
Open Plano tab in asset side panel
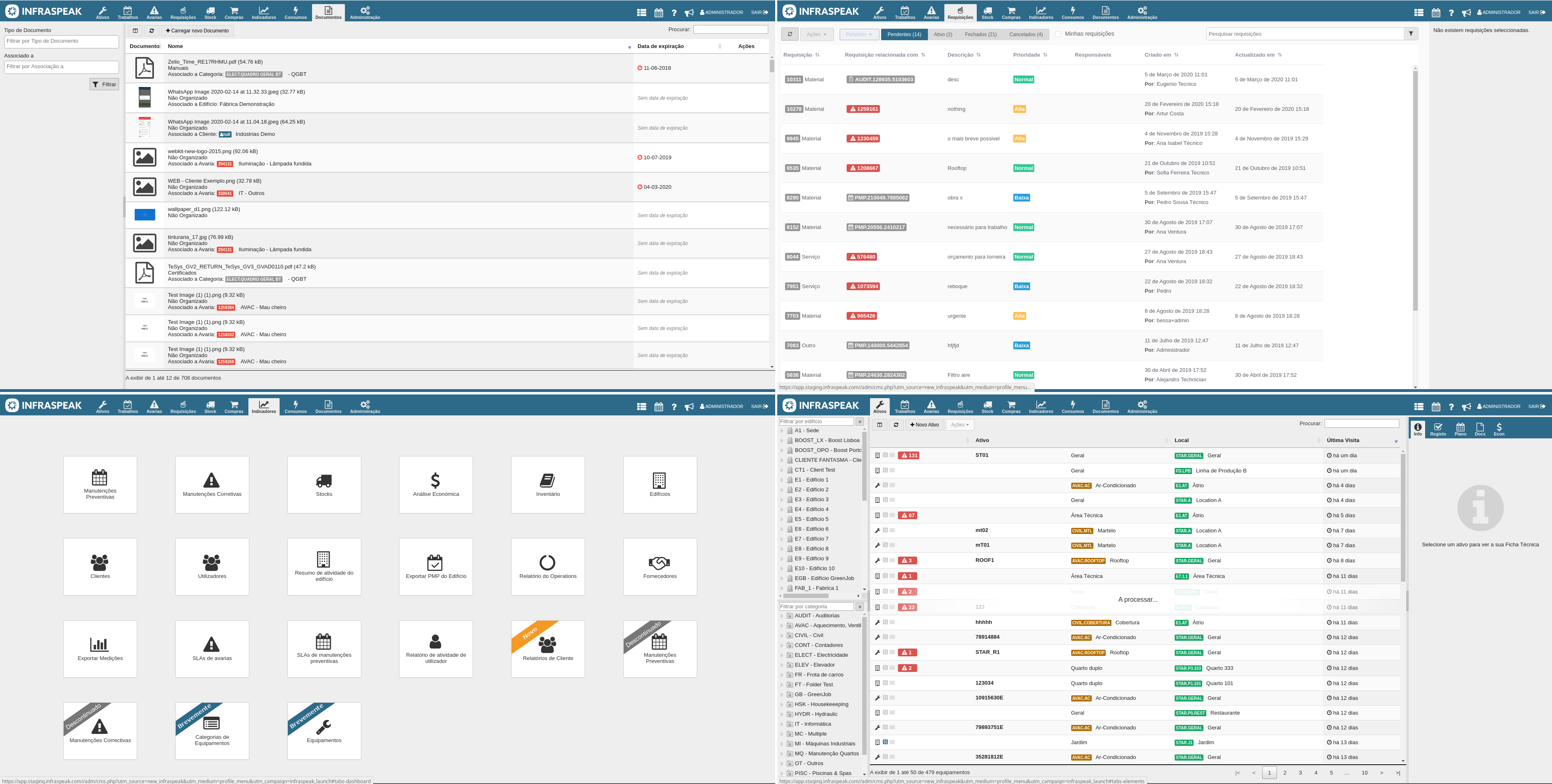tap(1460, 429)
